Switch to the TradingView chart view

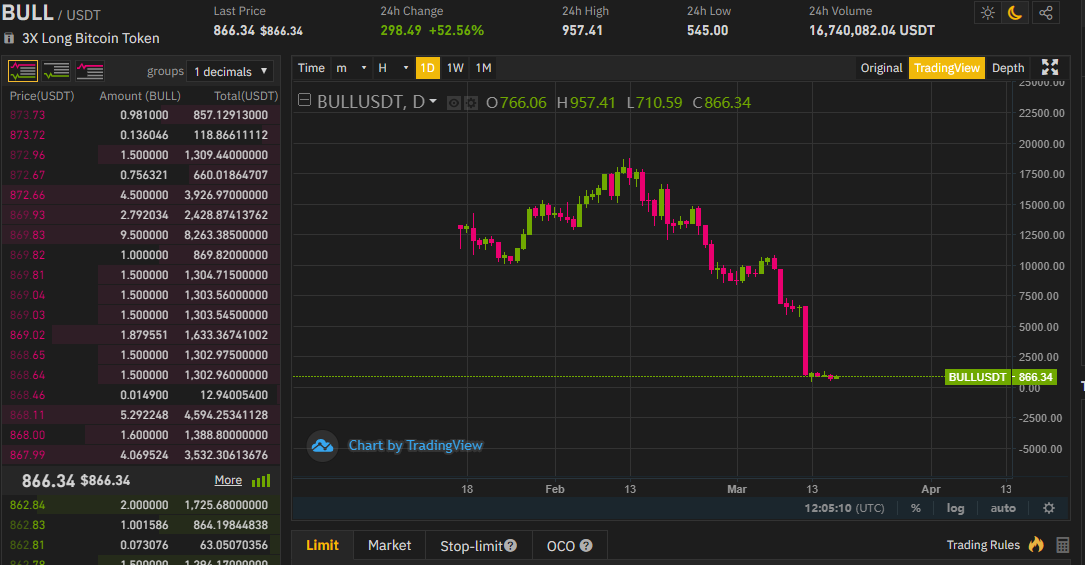[947, 68]
